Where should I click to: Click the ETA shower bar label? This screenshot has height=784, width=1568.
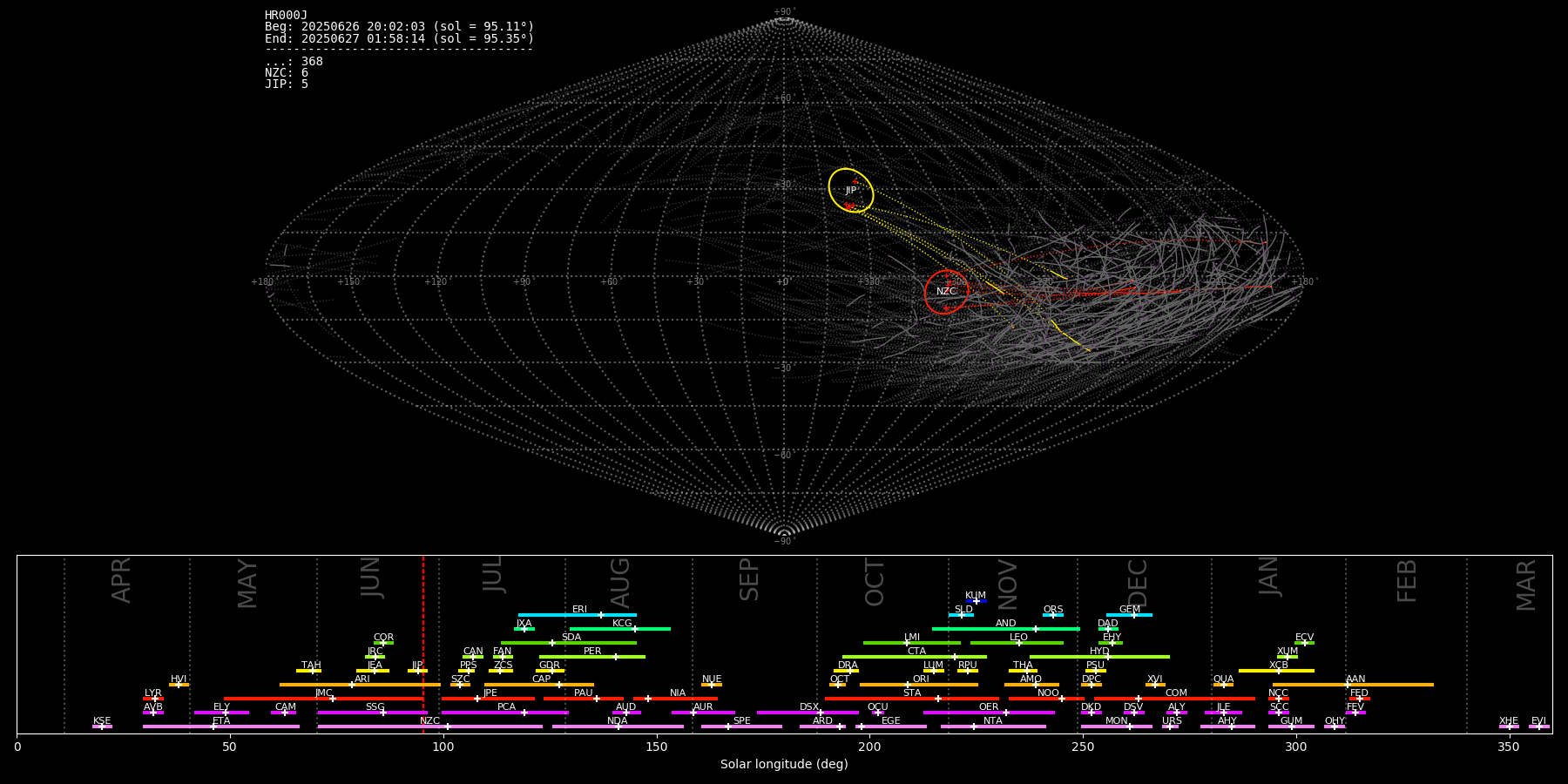coord(221,721)
